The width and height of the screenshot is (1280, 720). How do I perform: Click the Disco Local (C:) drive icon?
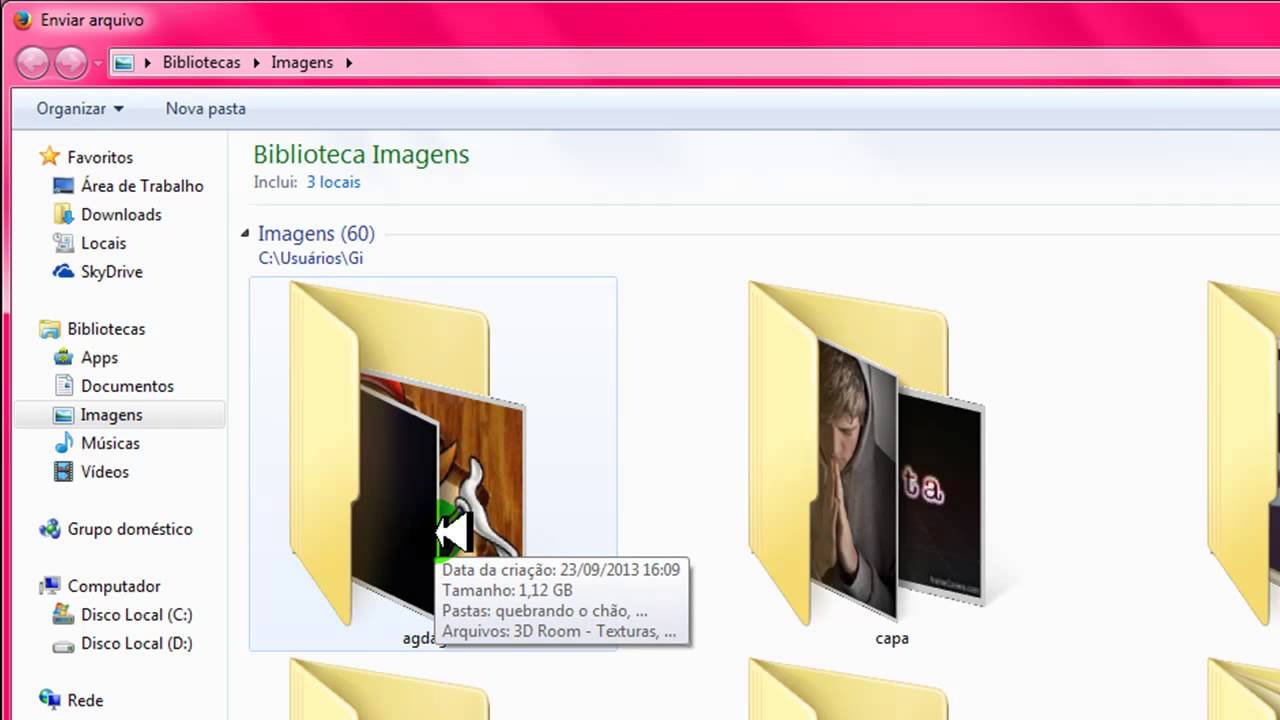click(64, 615)
